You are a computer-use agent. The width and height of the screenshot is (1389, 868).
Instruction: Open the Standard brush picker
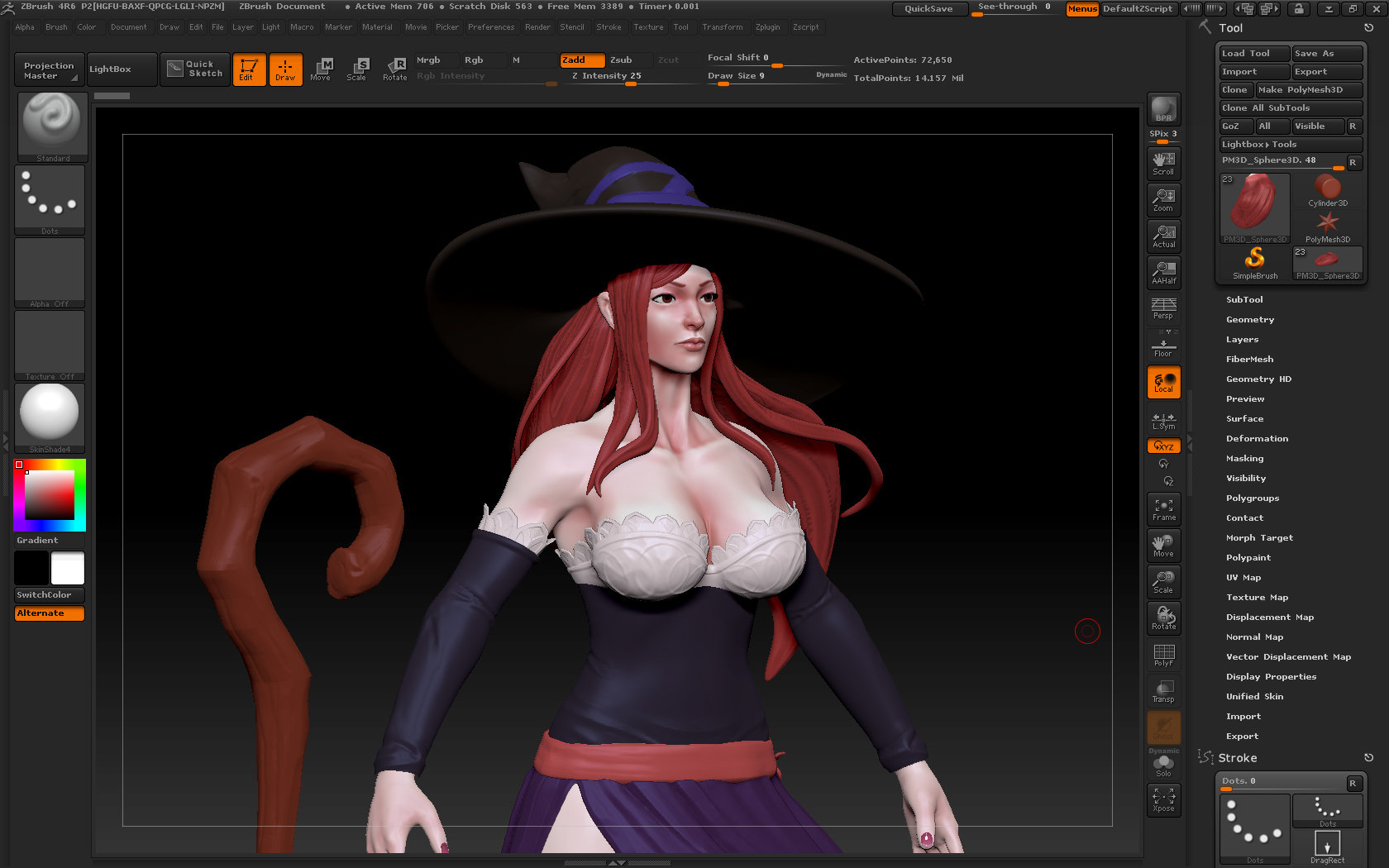click(x=52, y=126)
